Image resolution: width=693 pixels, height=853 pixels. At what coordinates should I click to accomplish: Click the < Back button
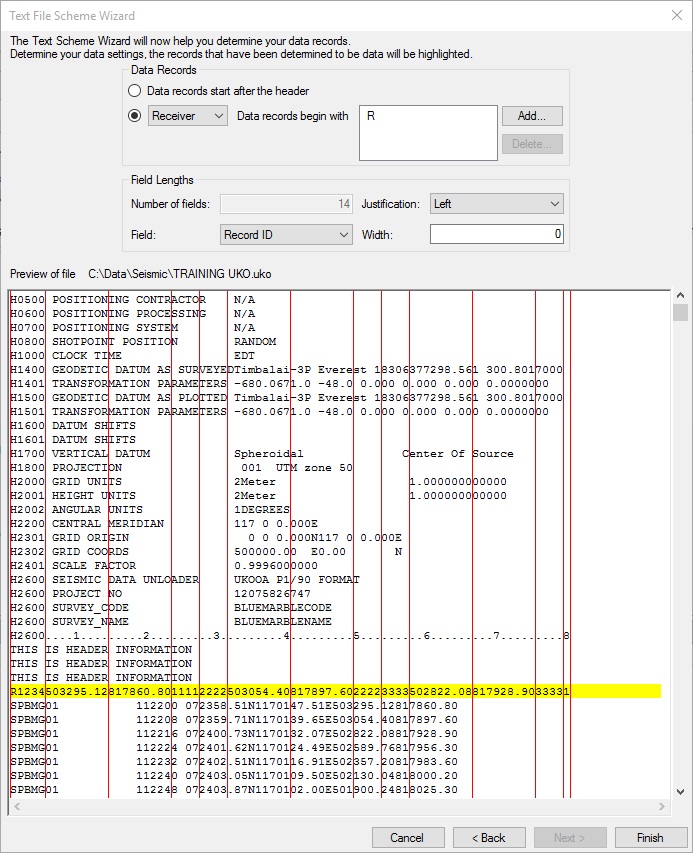click(x=489, y=838)
